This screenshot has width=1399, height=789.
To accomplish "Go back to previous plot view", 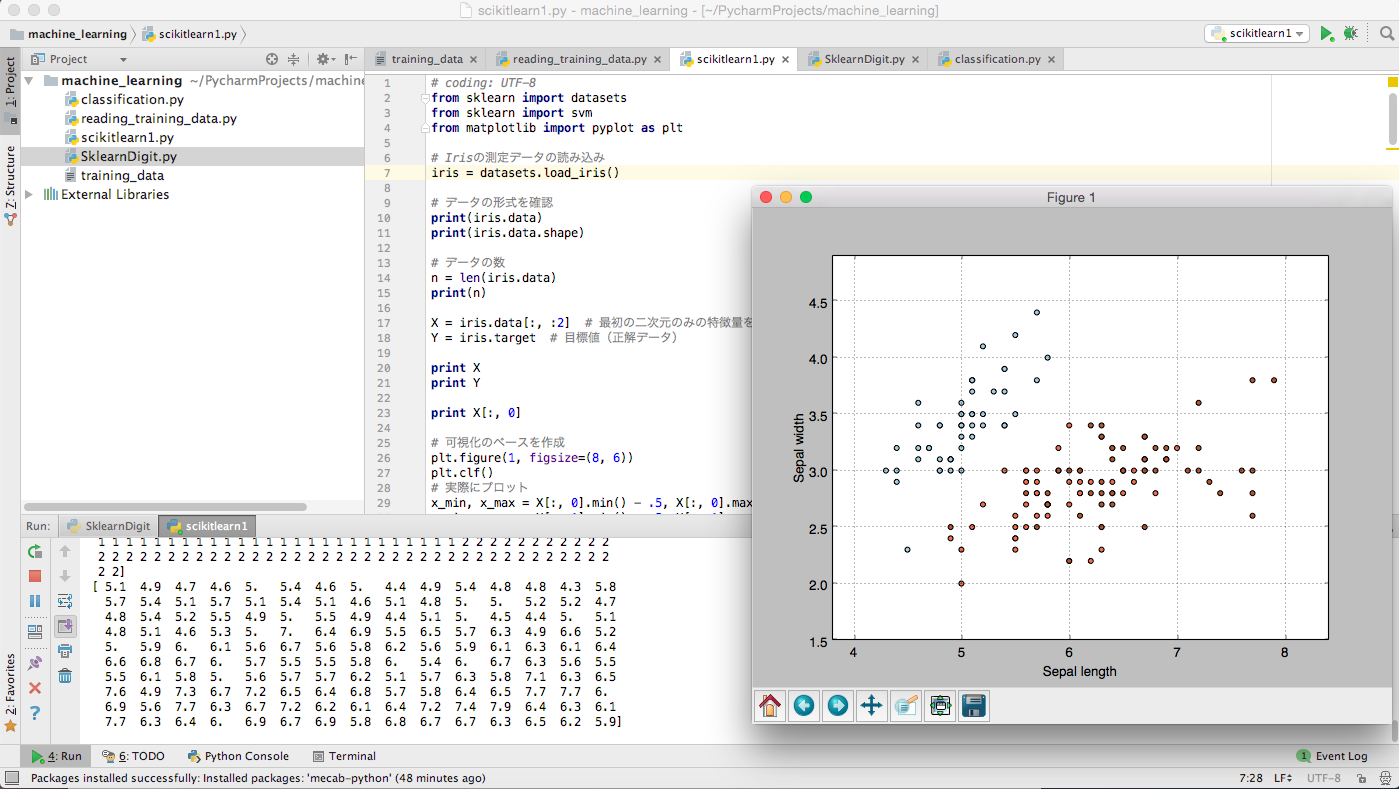I will tap(804, 706).
